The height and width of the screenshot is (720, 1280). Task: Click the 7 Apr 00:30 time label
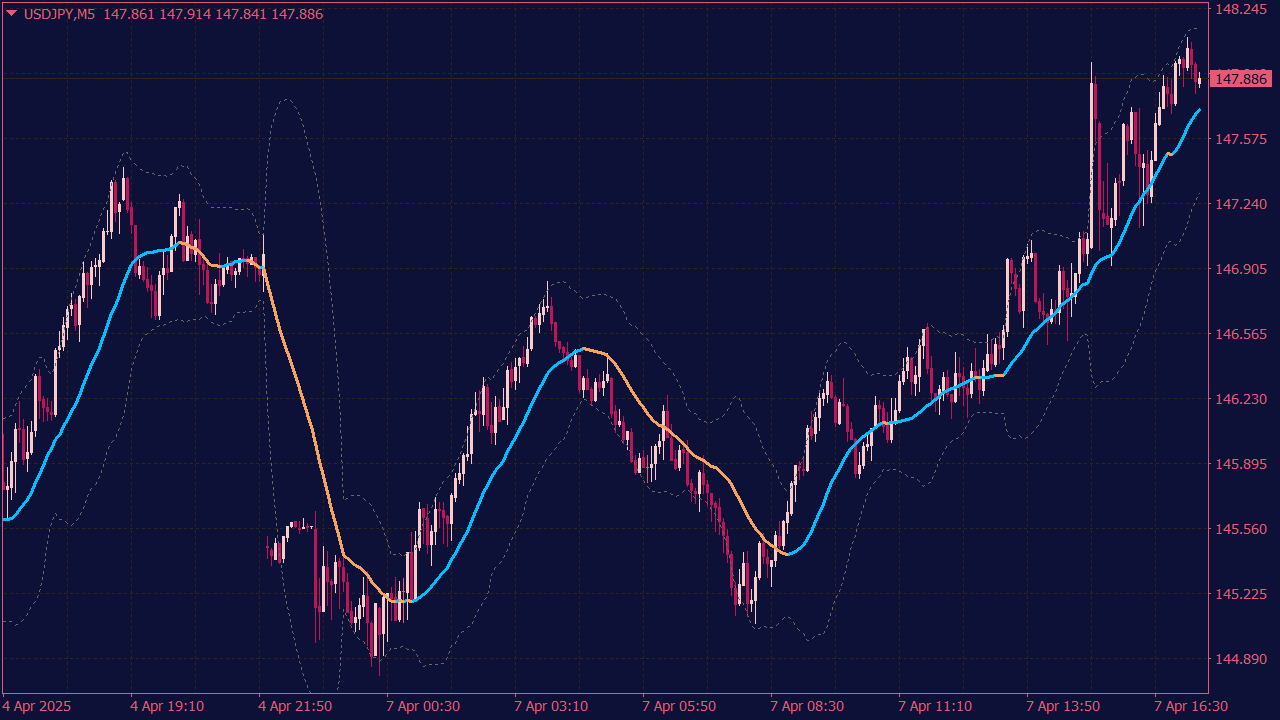(x=423, y=706)
